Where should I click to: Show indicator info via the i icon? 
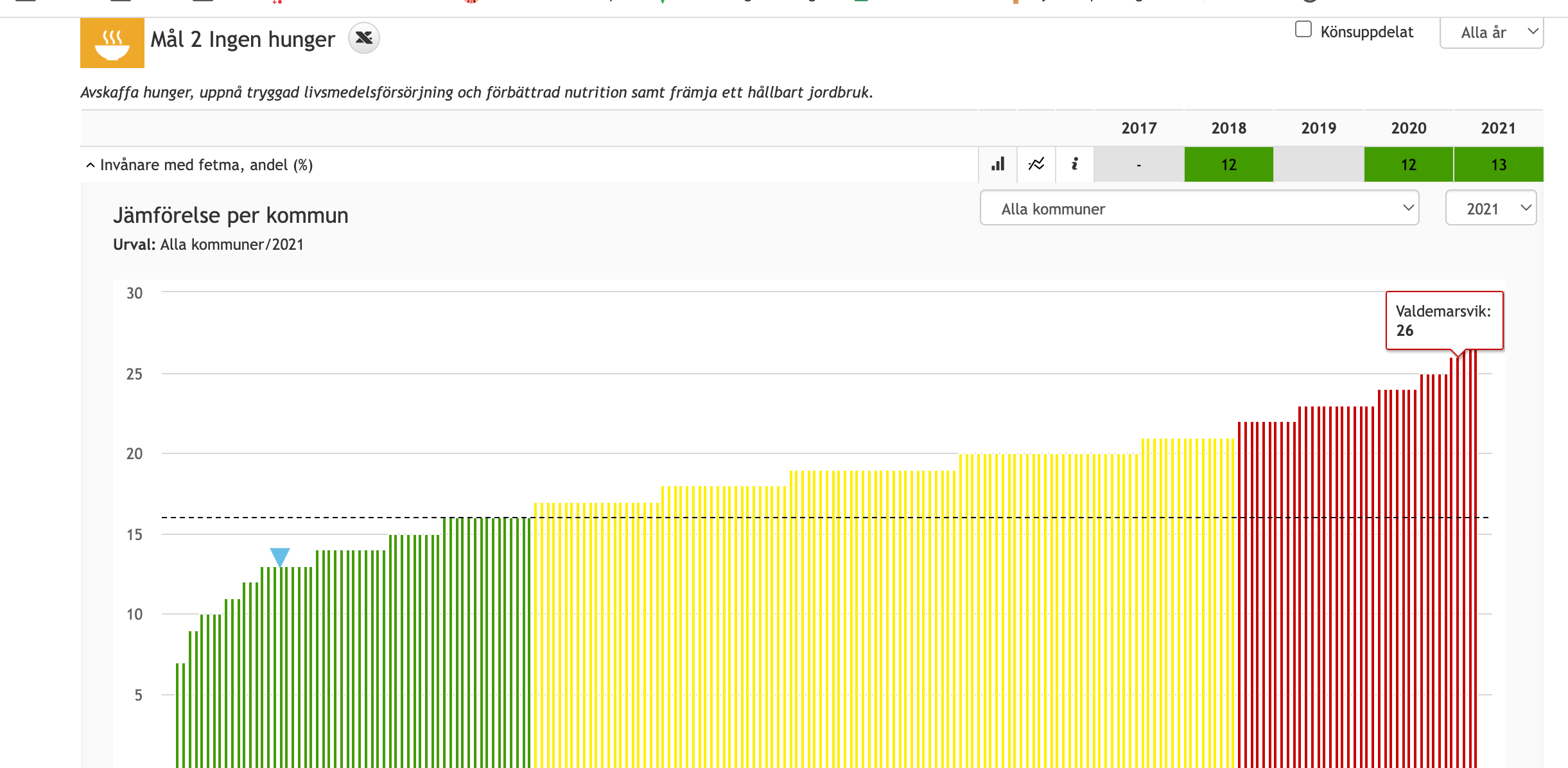pyautogui.click(x=1075, y=164)
